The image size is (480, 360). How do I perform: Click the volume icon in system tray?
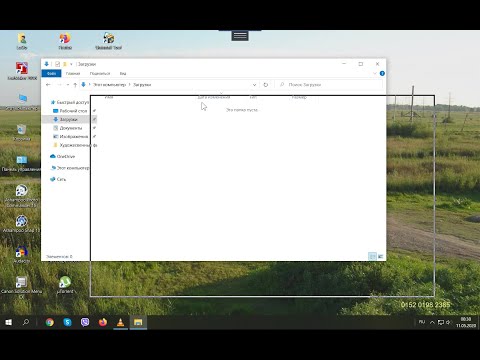(x=448, y=322)
